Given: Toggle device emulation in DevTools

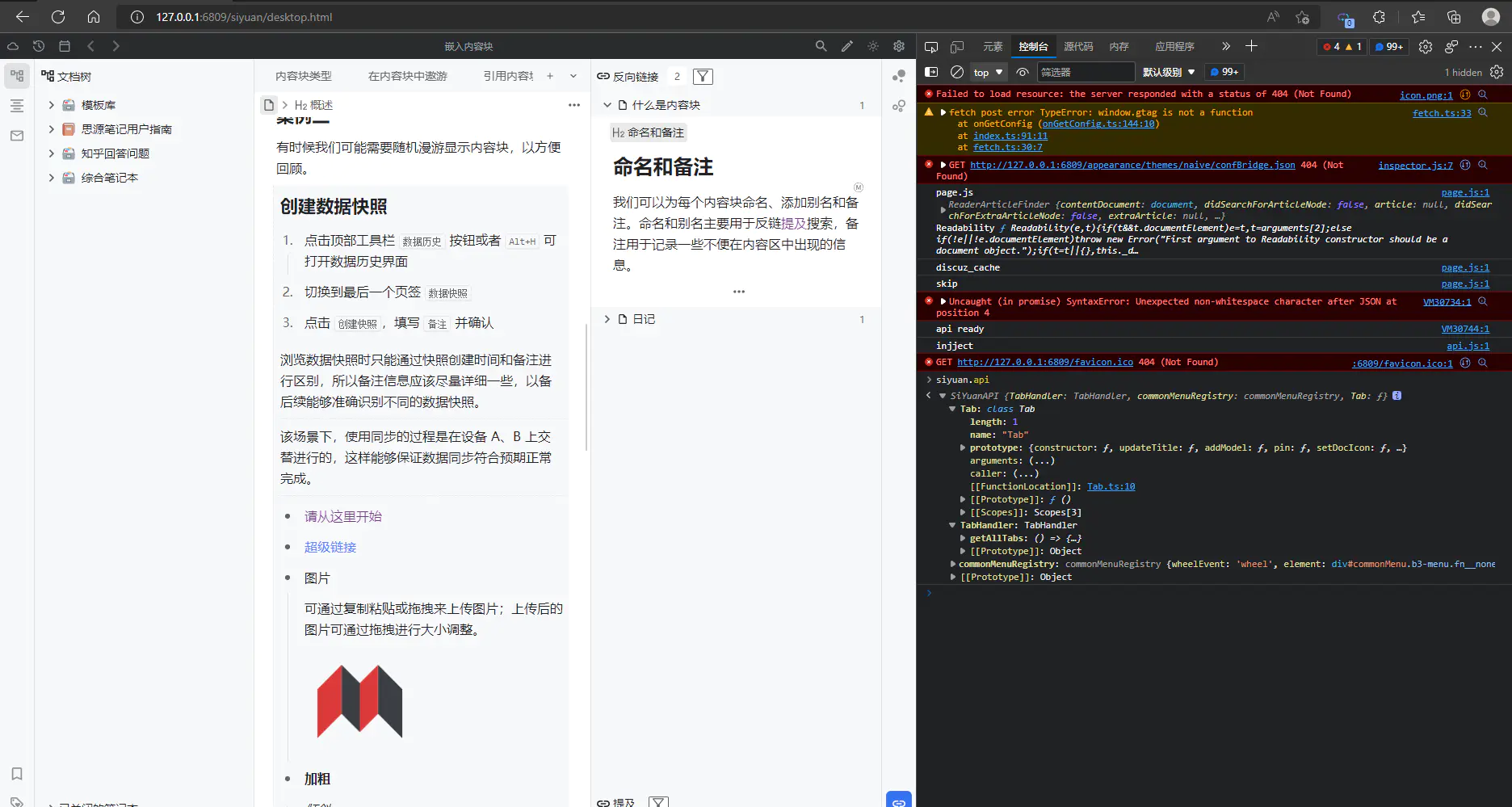Looking at the screenshot, I should [x=957, y=47].
